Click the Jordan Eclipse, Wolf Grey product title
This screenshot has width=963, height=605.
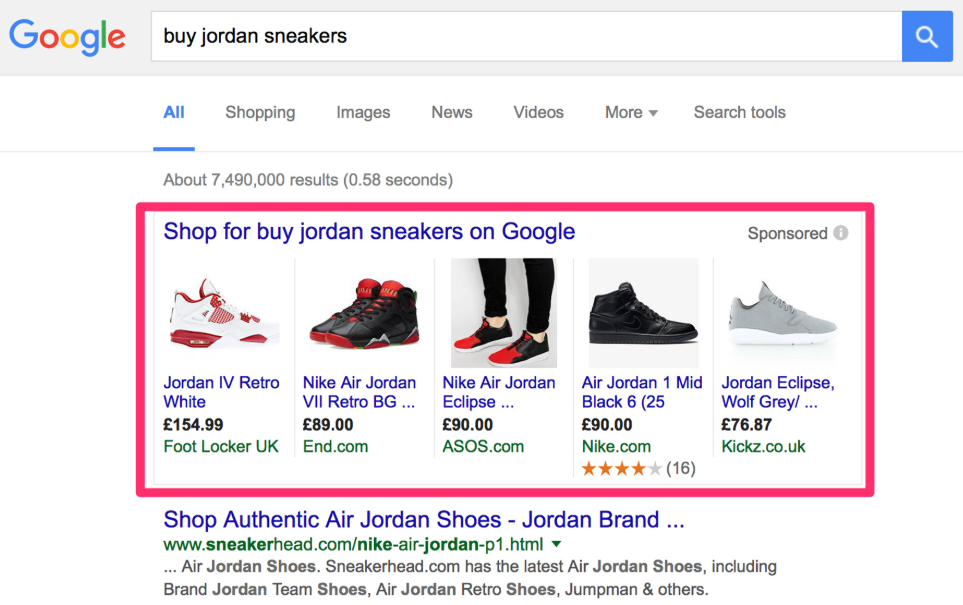click(778, 392)
